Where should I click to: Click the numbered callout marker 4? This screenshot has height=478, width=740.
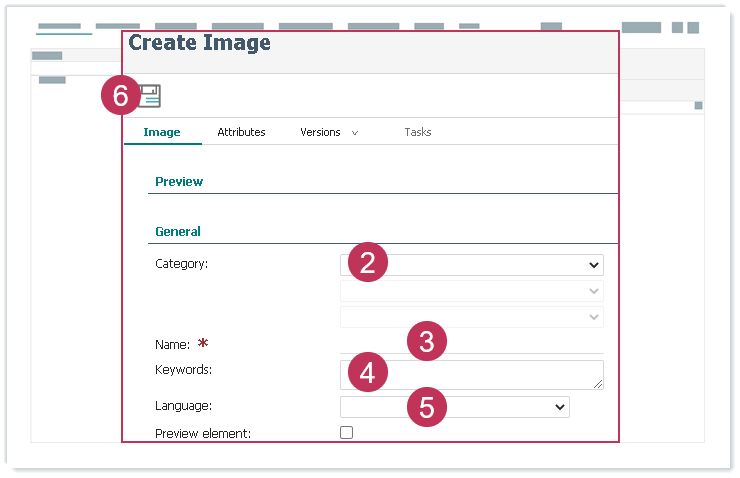pyautogui.click(x=367, y=373)
